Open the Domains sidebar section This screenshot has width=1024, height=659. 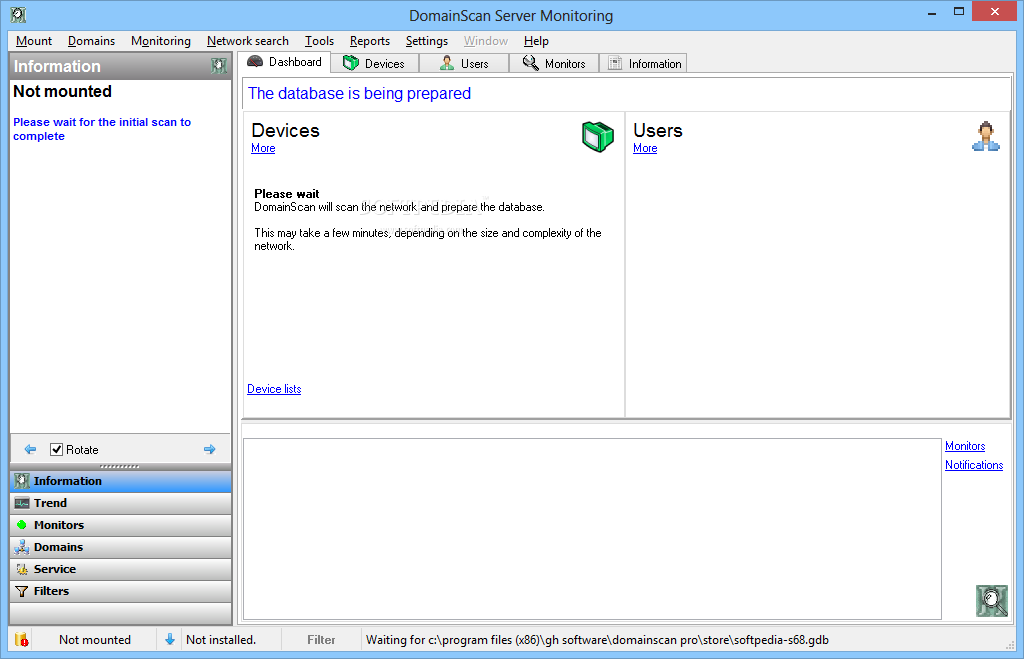(x=120, y=547)
